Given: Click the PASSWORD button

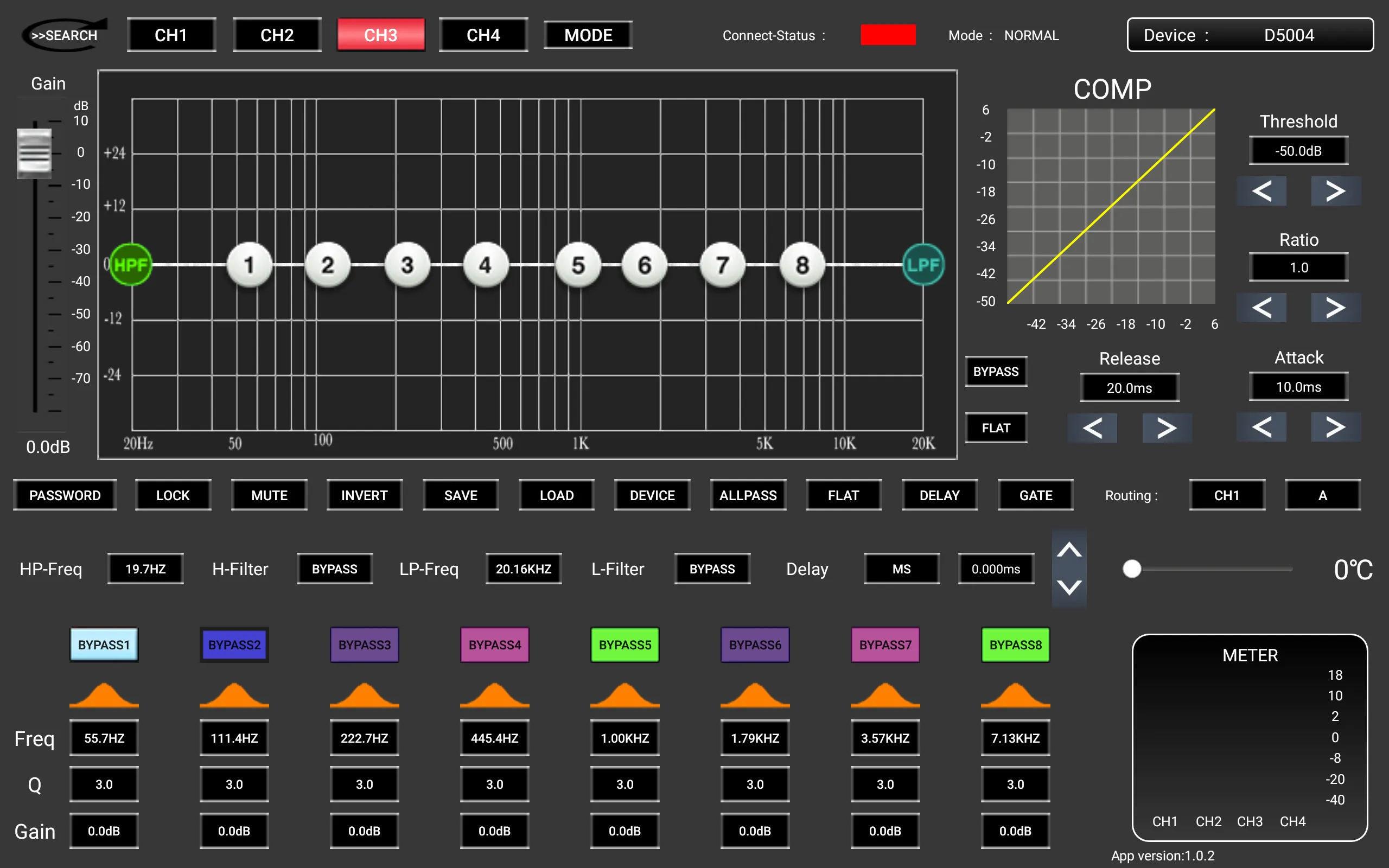Looking at the screenshot, I should tap(65, 495).
